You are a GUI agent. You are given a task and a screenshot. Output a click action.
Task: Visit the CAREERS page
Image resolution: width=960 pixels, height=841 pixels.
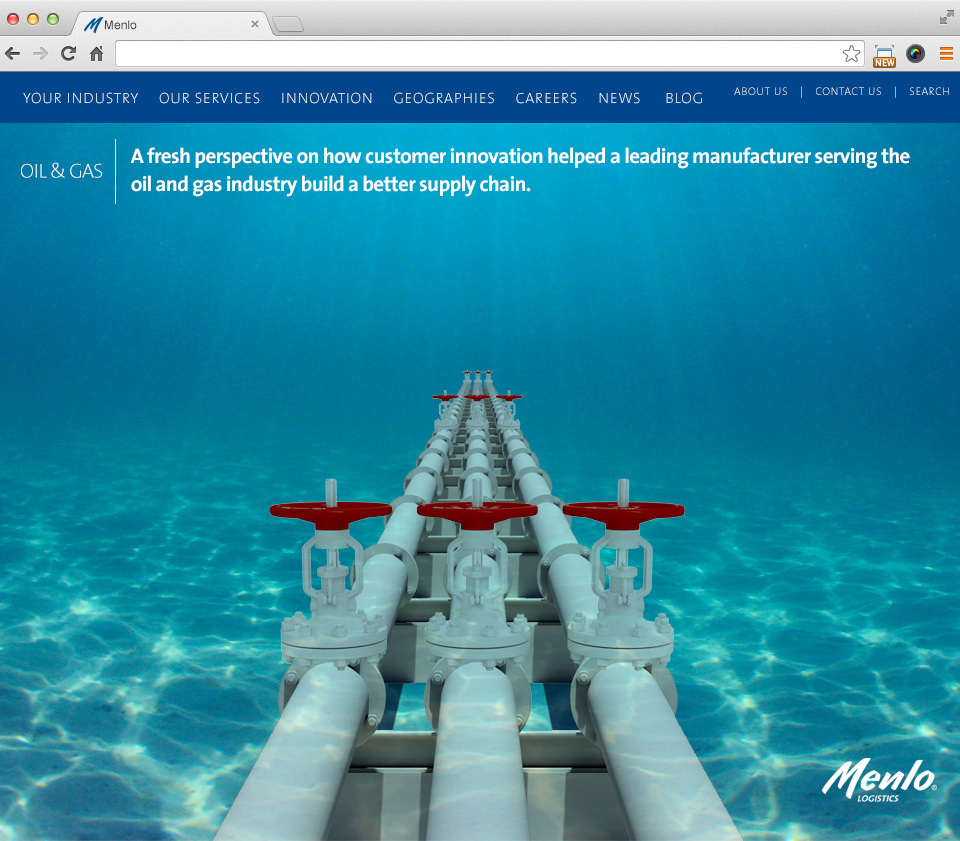coord(546,98)
